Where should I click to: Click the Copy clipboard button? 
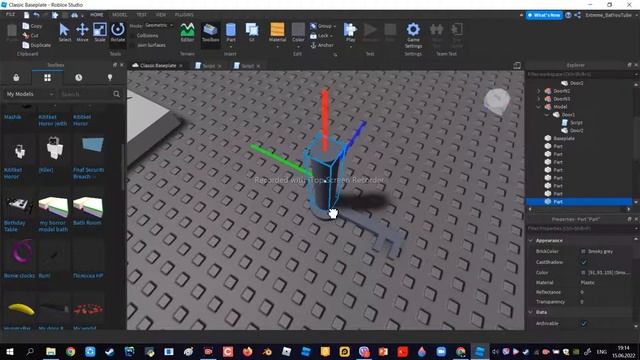(33, 26)
